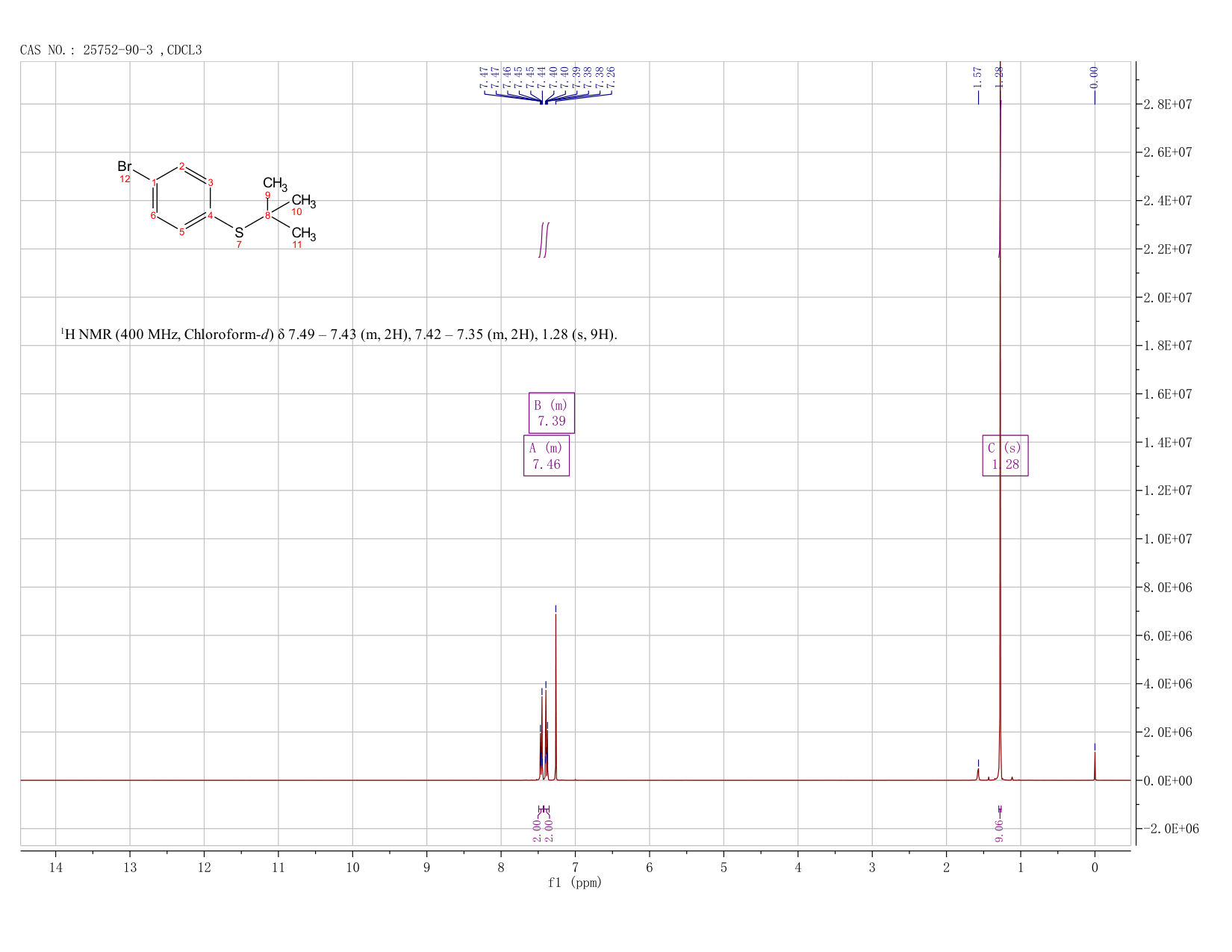Click the 2.8E+07 intensity axis label

pos(1168,104)
